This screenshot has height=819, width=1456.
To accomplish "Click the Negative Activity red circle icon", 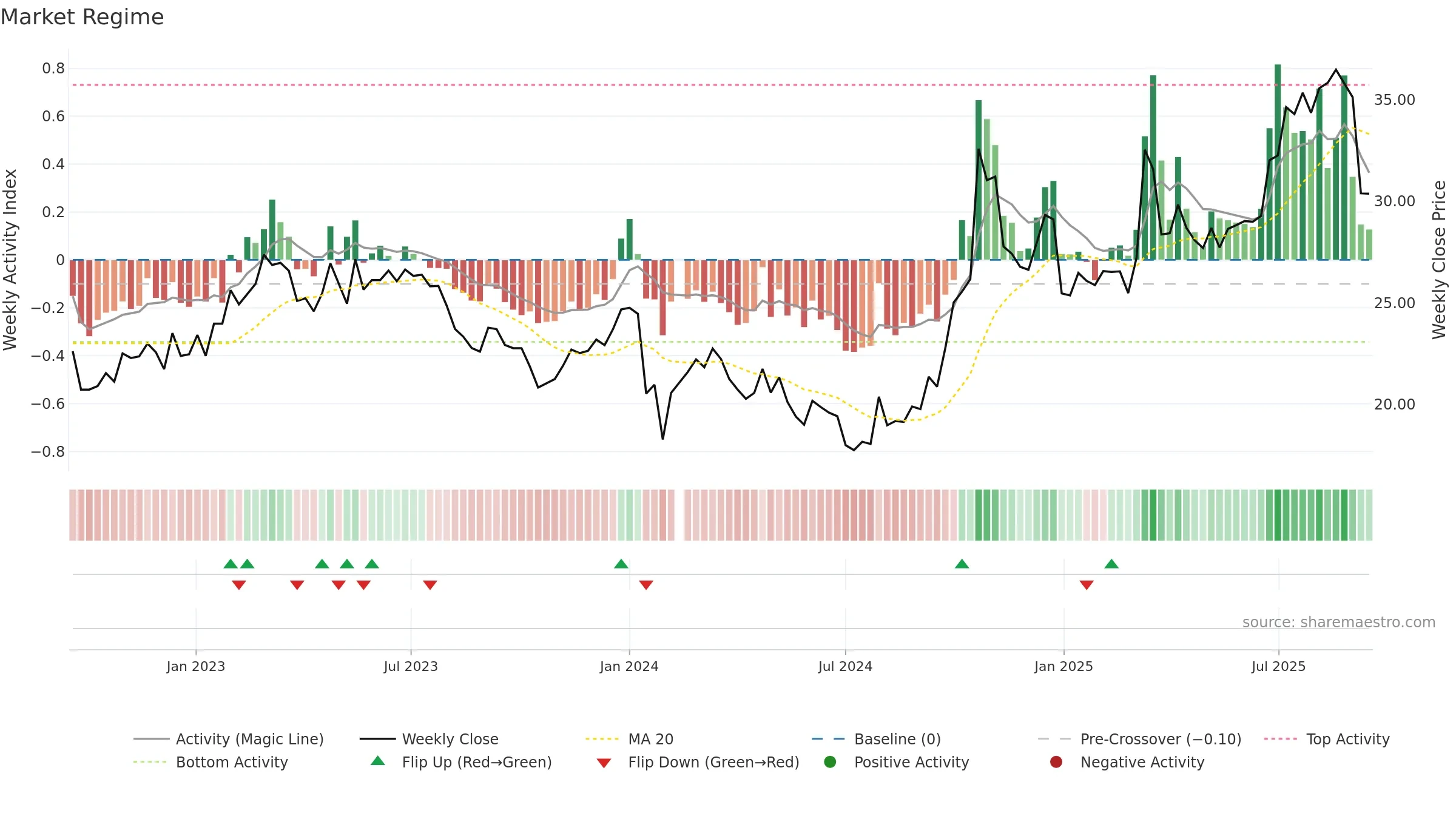I will 1056,762.
